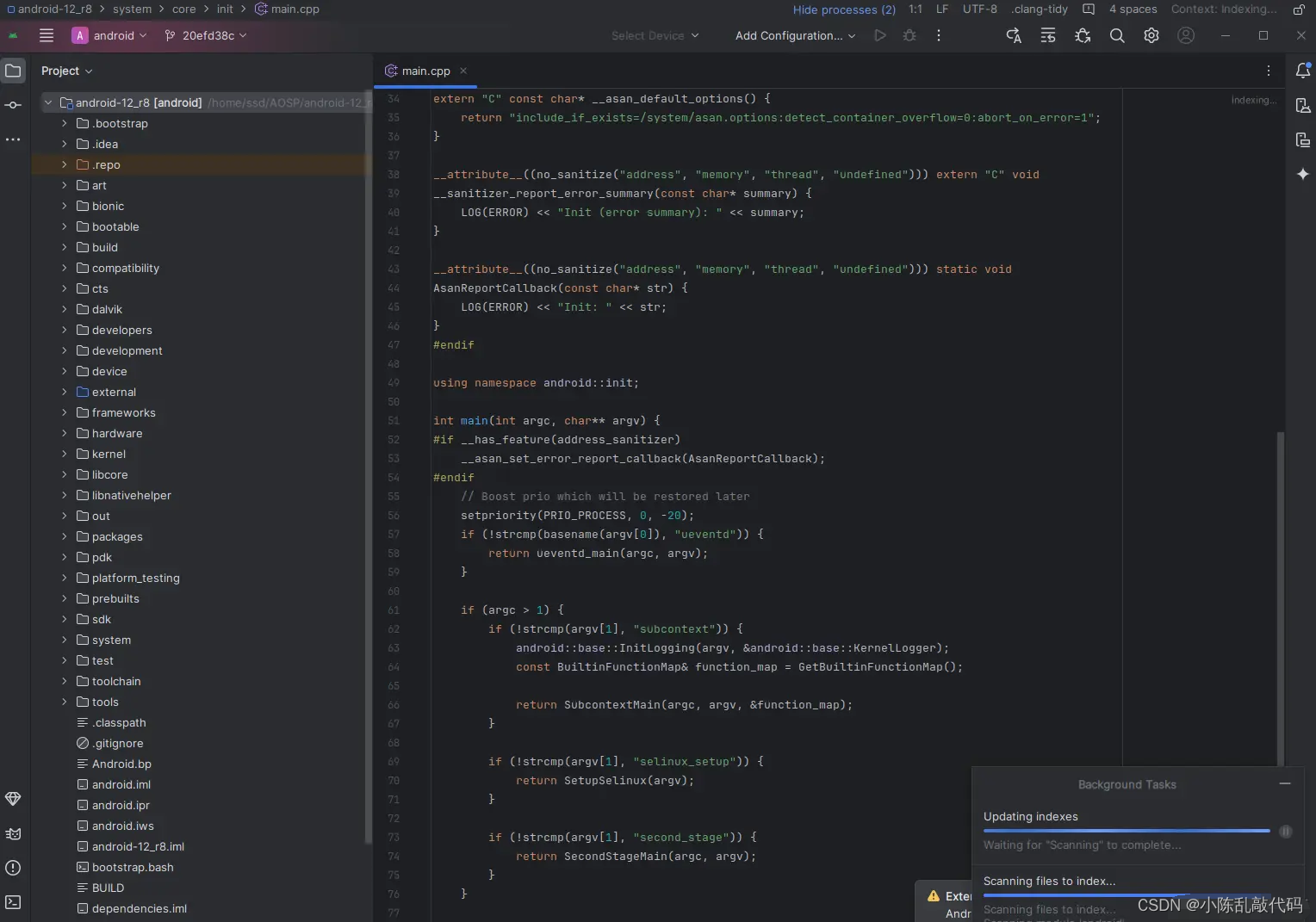This screenshot has height=922, width=1316.
Task: Open the Profiler (bug with arrow) icon
Action: 1082,35
